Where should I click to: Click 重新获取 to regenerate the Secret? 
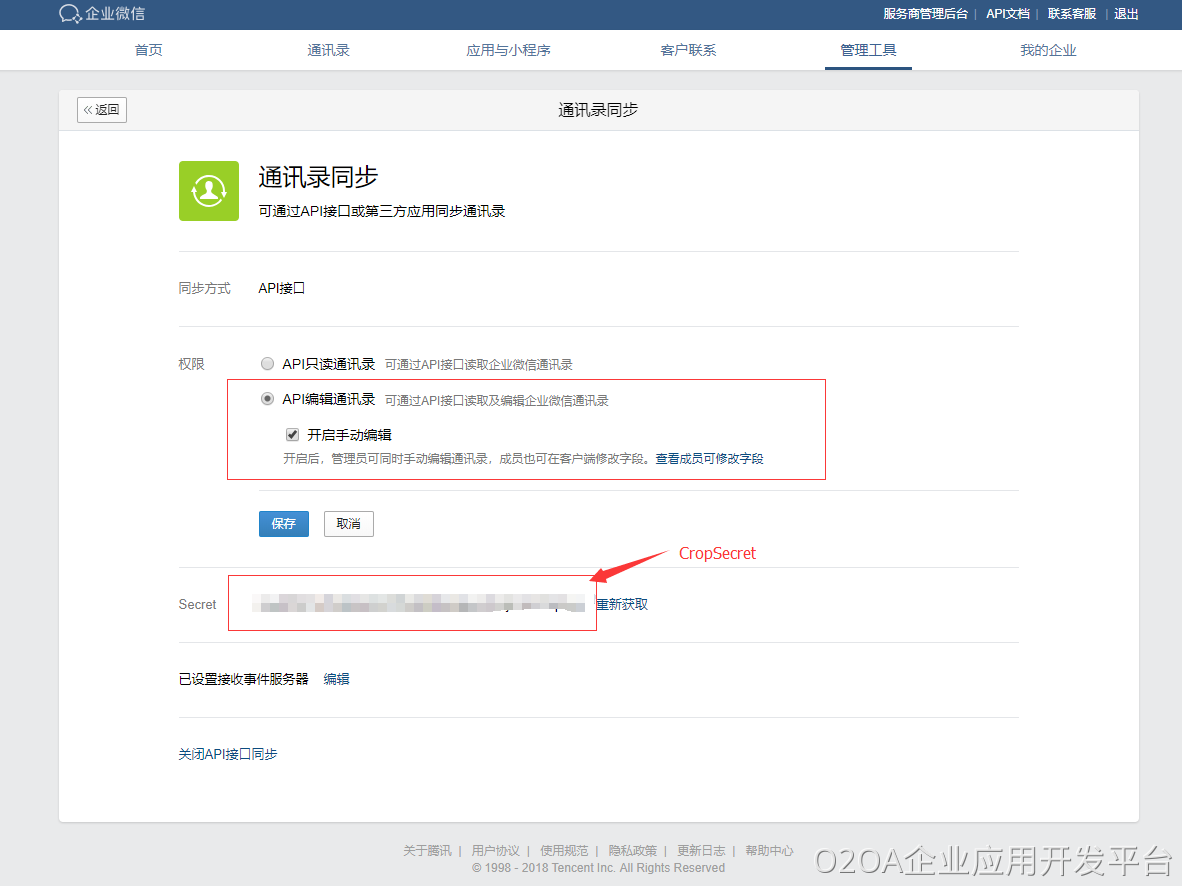pyautogui.click(x=622, y=604)
